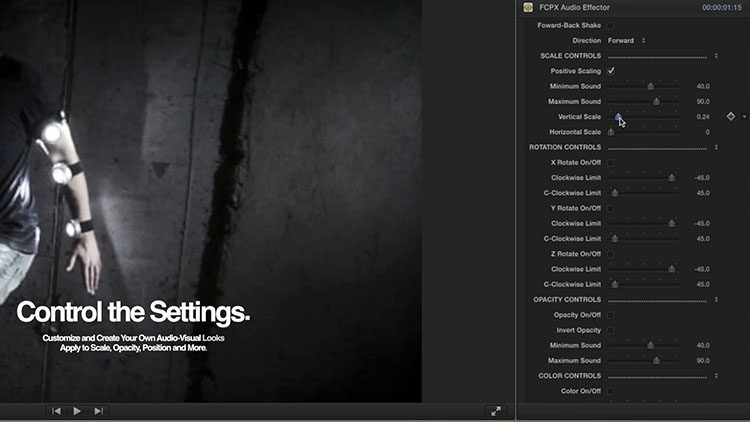This screenshot has width=750, height=422.
Task: Open the Direction Forward dropdown
Action: 627,41
